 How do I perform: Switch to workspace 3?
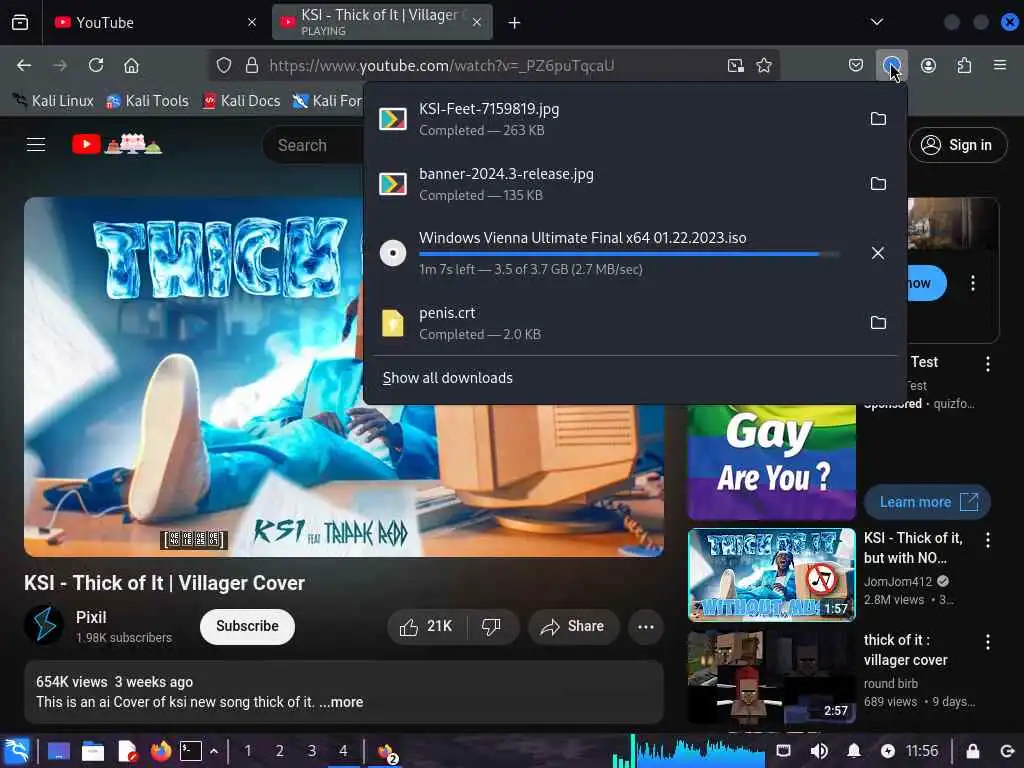312,751
